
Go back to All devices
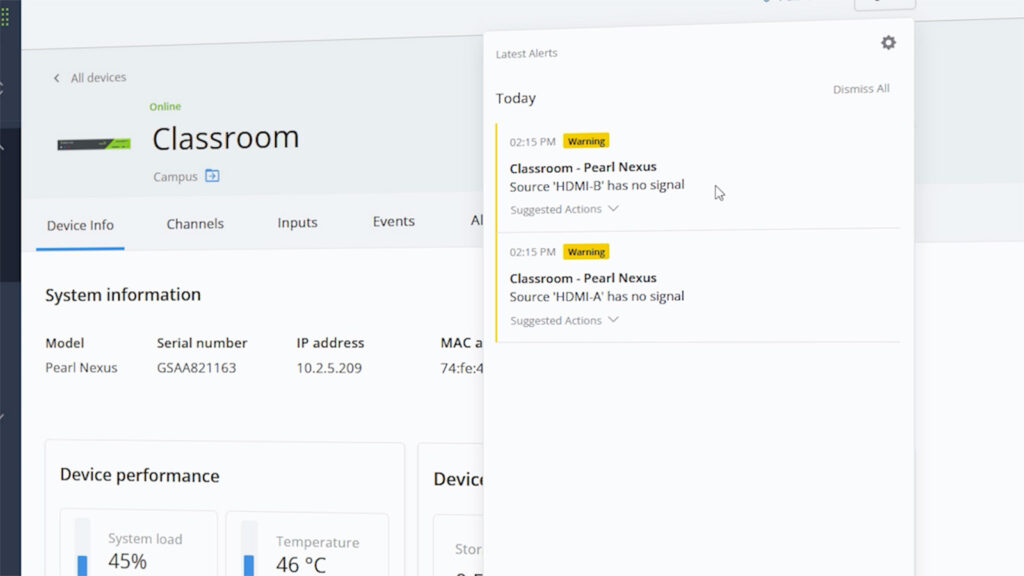(98, 78)
